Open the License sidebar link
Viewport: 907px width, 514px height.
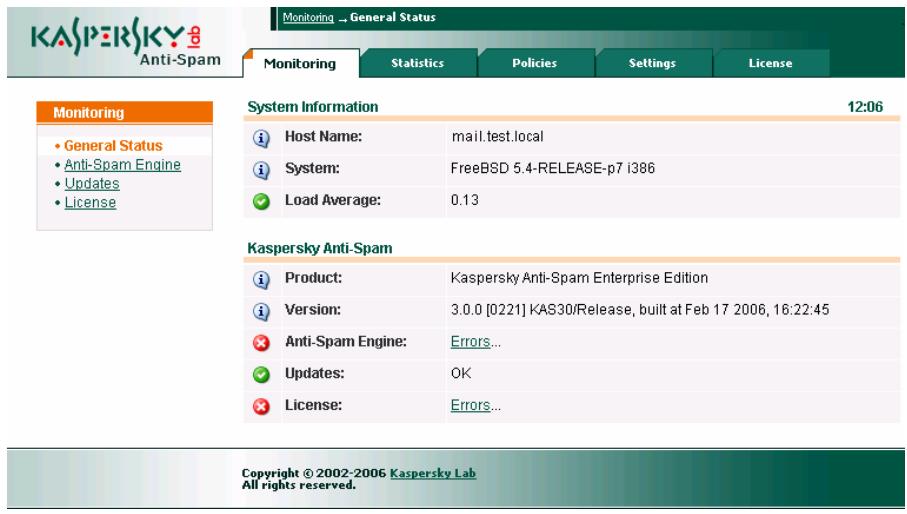click(x=90, y=202)
